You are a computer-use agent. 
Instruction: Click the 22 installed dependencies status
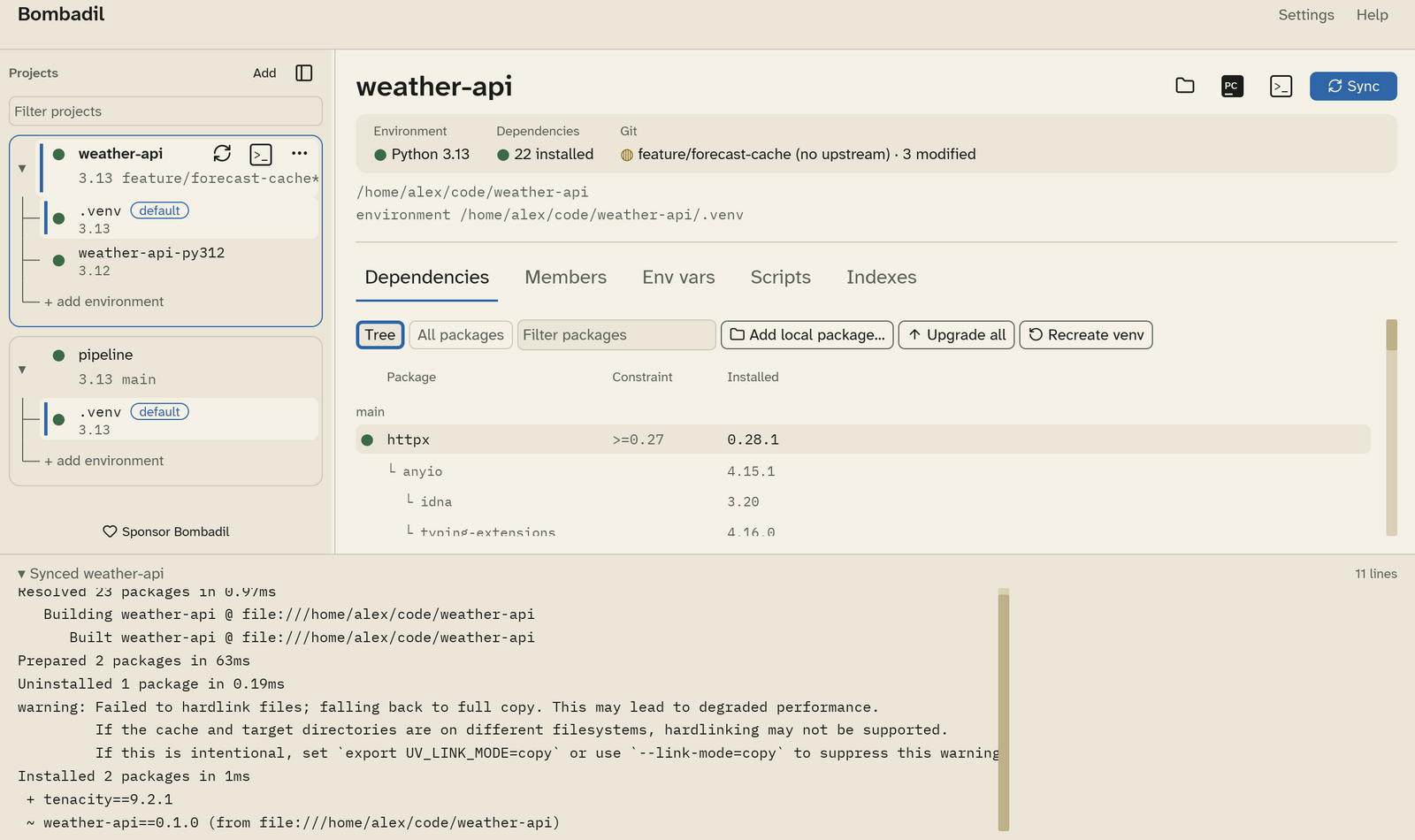click(x=545, y=154)
